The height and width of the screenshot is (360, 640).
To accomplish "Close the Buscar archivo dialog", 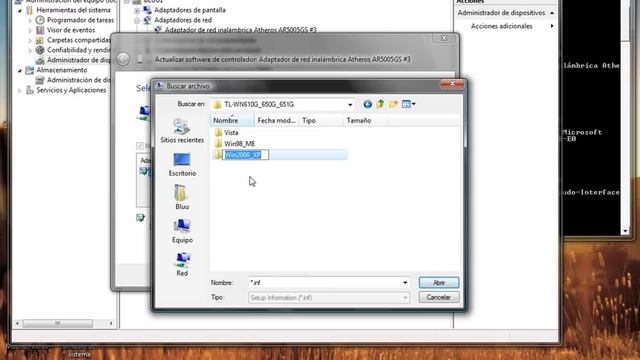I will pyautogui.click(x=452, y=84).
